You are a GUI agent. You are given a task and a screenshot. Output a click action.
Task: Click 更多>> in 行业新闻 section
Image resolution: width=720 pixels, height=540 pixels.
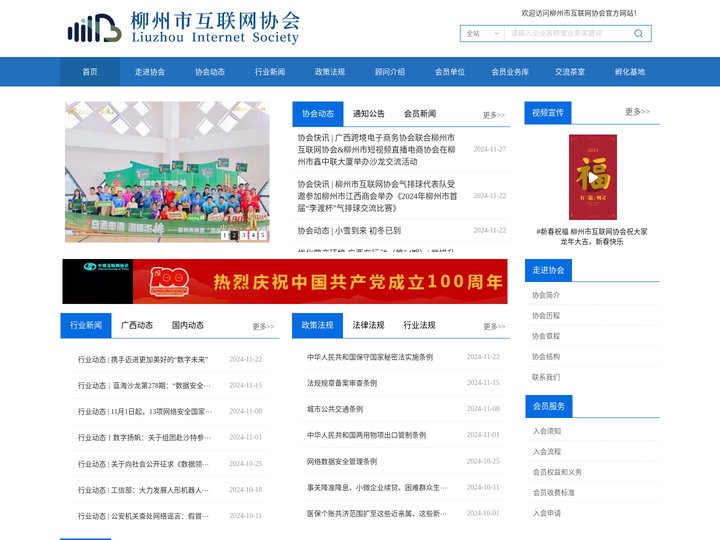point(263,326)
